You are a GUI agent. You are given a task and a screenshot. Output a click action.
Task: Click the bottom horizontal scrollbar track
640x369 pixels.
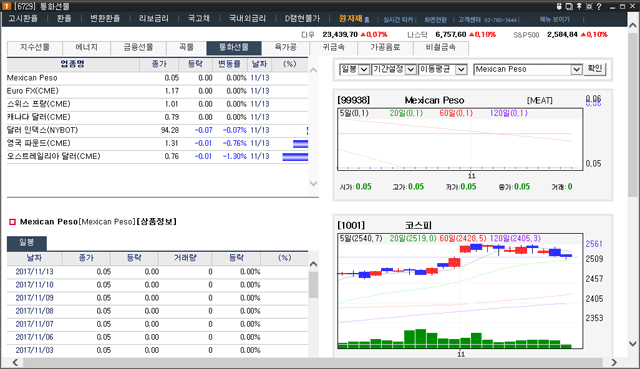click(x=313, y=362)
